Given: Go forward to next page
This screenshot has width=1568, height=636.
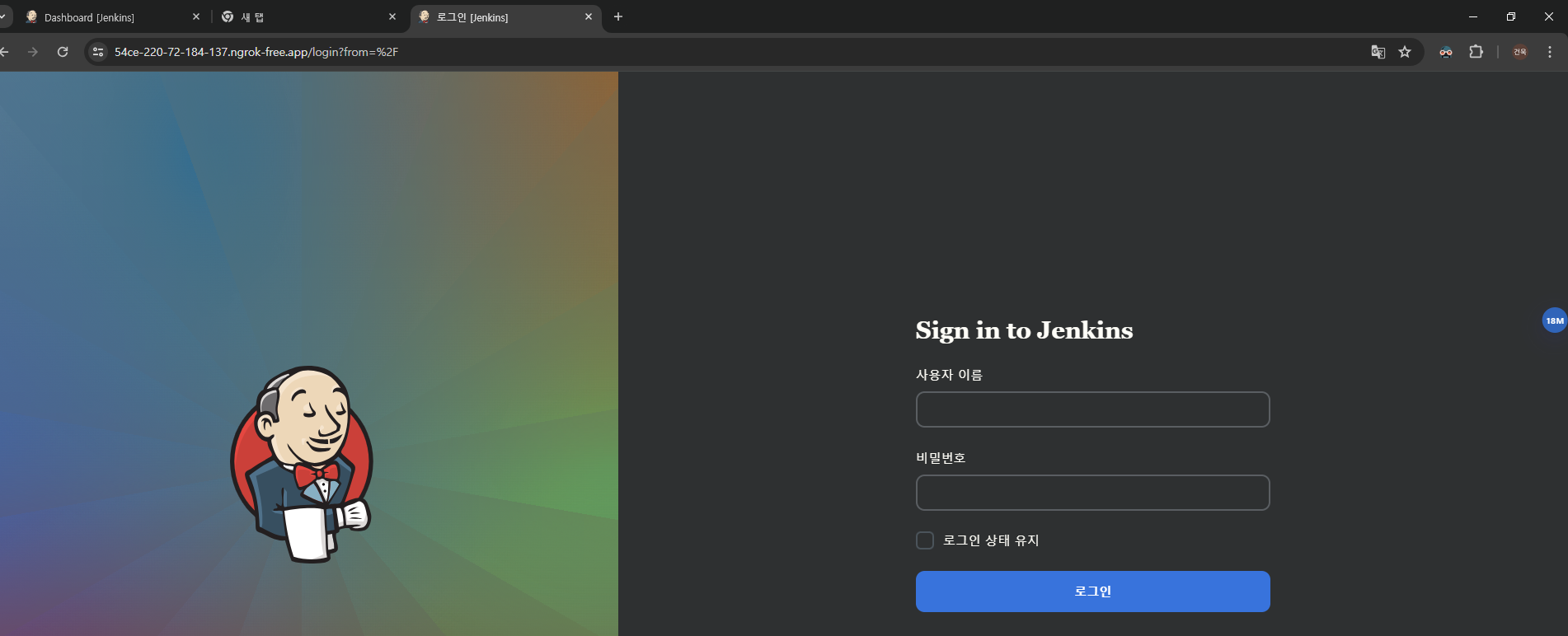Looking at the screenshot, I should click(x=33, y=52).
